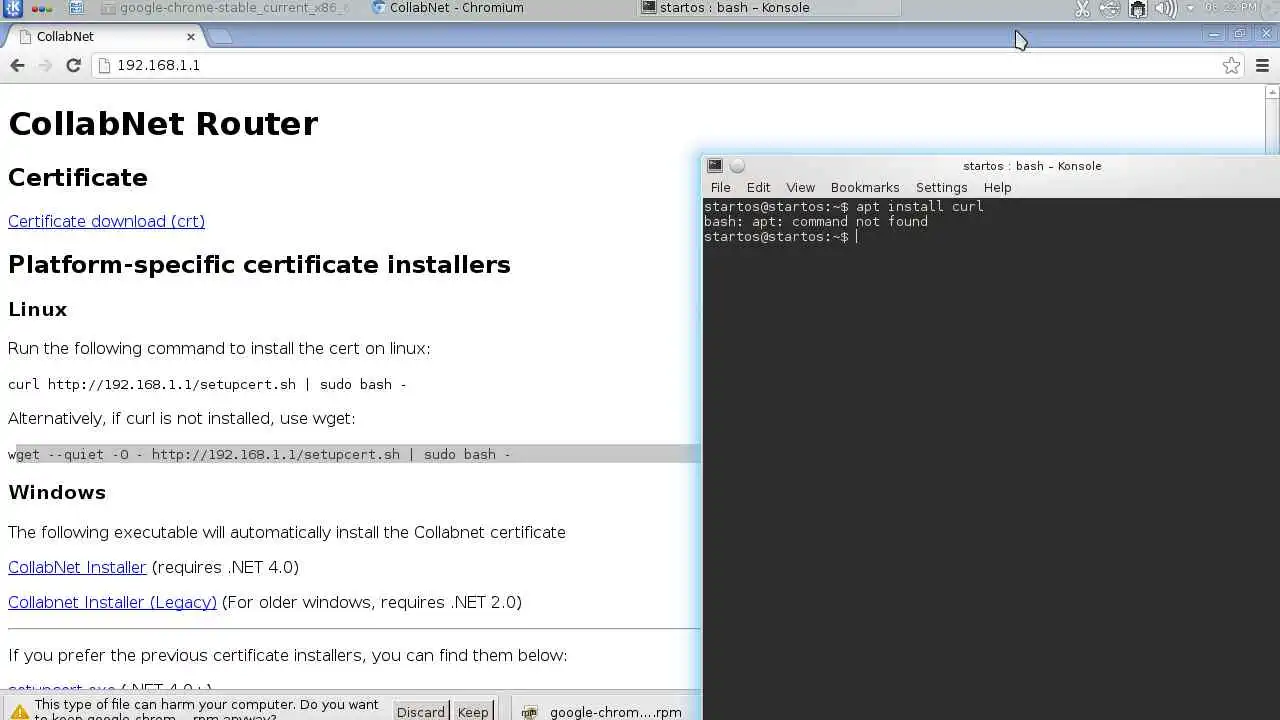The height and width of the screenshot is (720, 1280).
Task: Open the volume speaker tray icon
Action: click(1165, 9)
